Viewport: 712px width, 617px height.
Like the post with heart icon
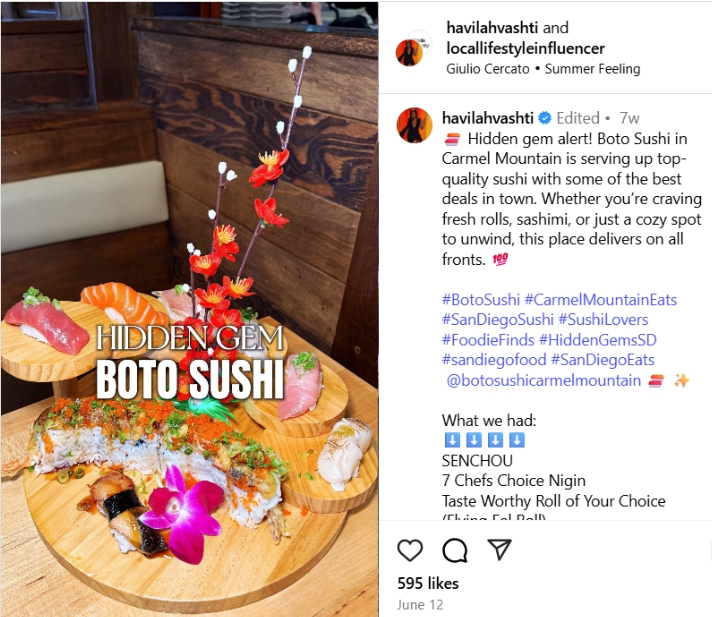click(x=410, y=550)
